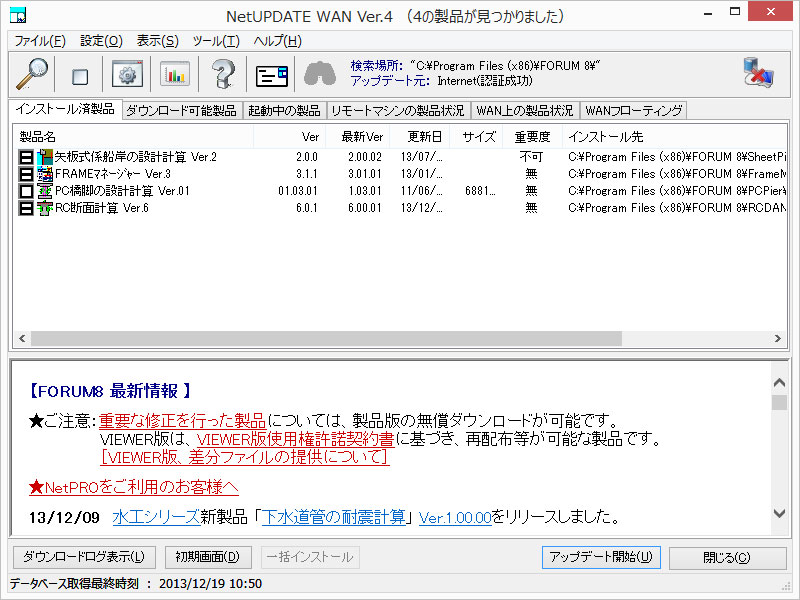The image size is (800, 600).
Task: Click the bar chart icon in toolbar
Action: coord(176,75)
